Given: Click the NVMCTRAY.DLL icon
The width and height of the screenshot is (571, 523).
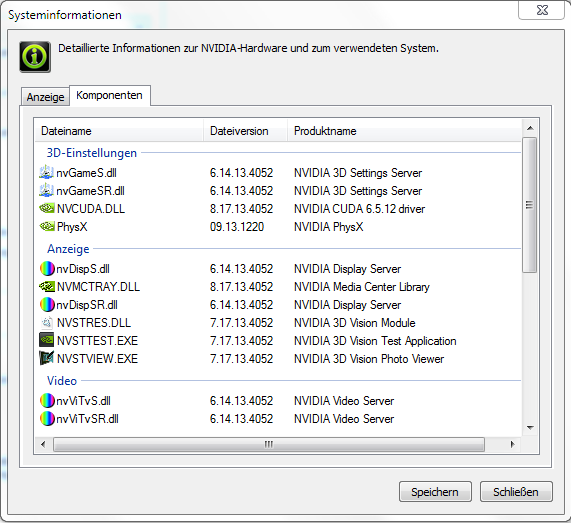Looking at the screenshot, I should click(x=47, y=287).
